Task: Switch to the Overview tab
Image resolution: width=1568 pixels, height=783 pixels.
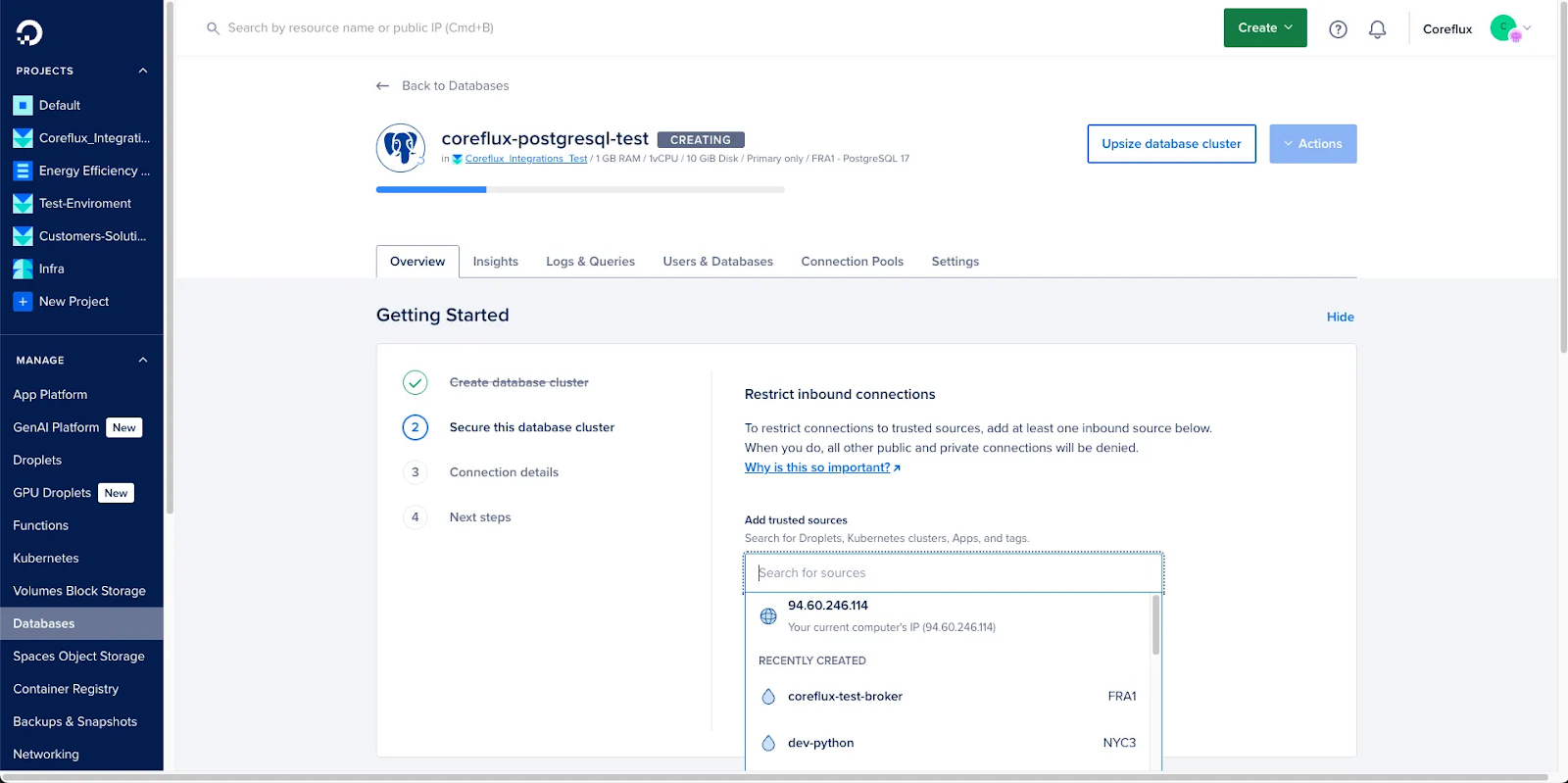Action: coord(417,262)
